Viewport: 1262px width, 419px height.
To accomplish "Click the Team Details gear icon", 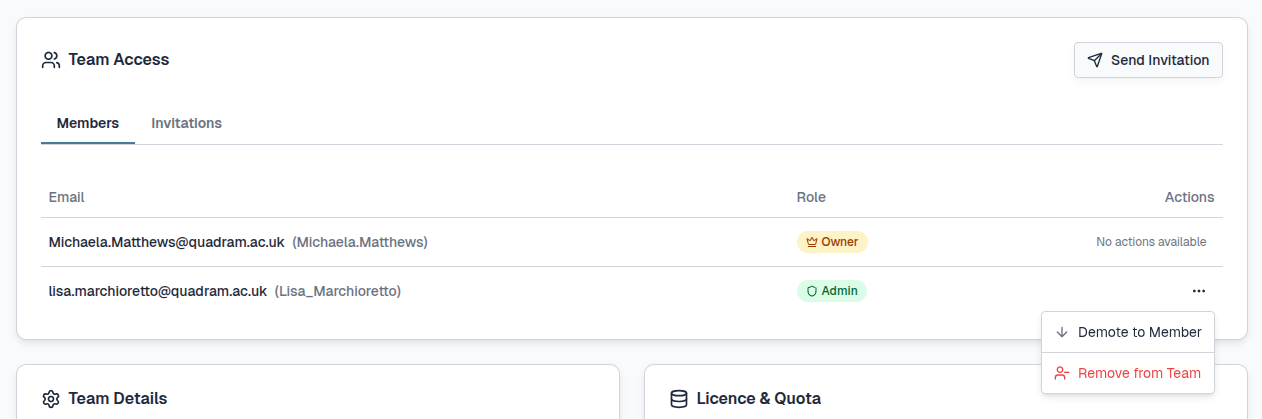I will tap(51, 399).
